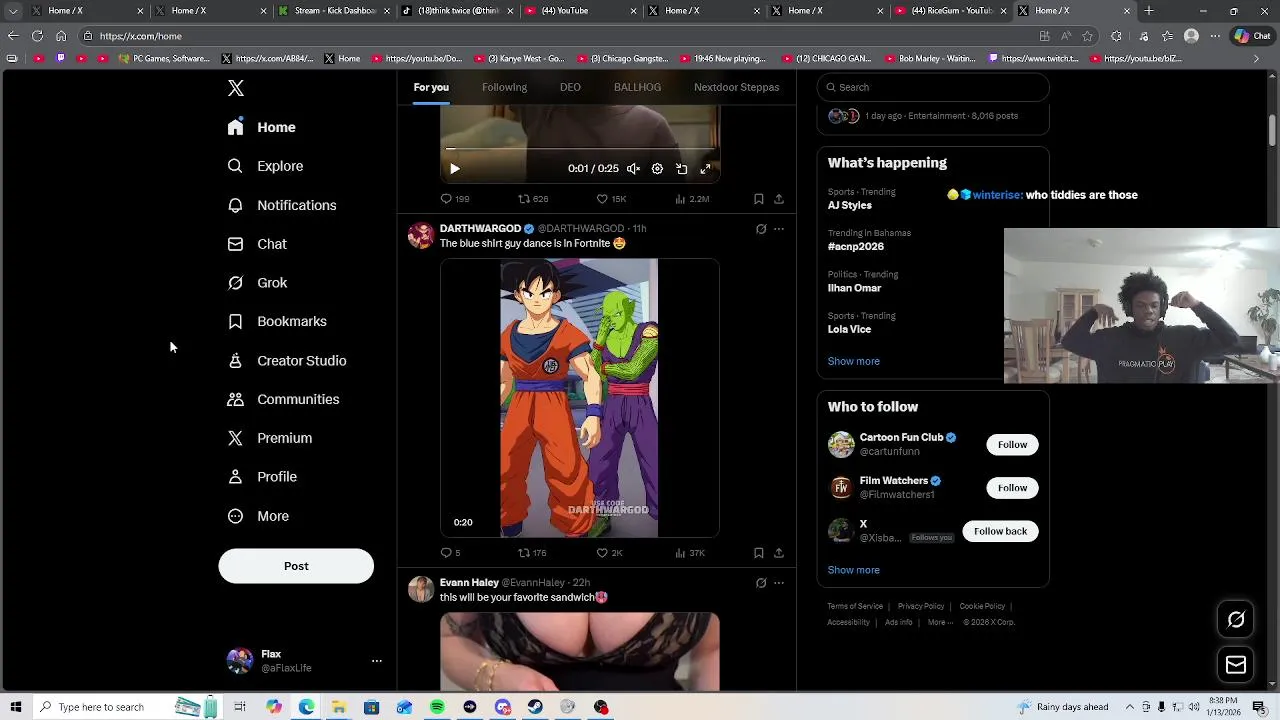Open the #acnp2026 trending topic

[856, 246]
